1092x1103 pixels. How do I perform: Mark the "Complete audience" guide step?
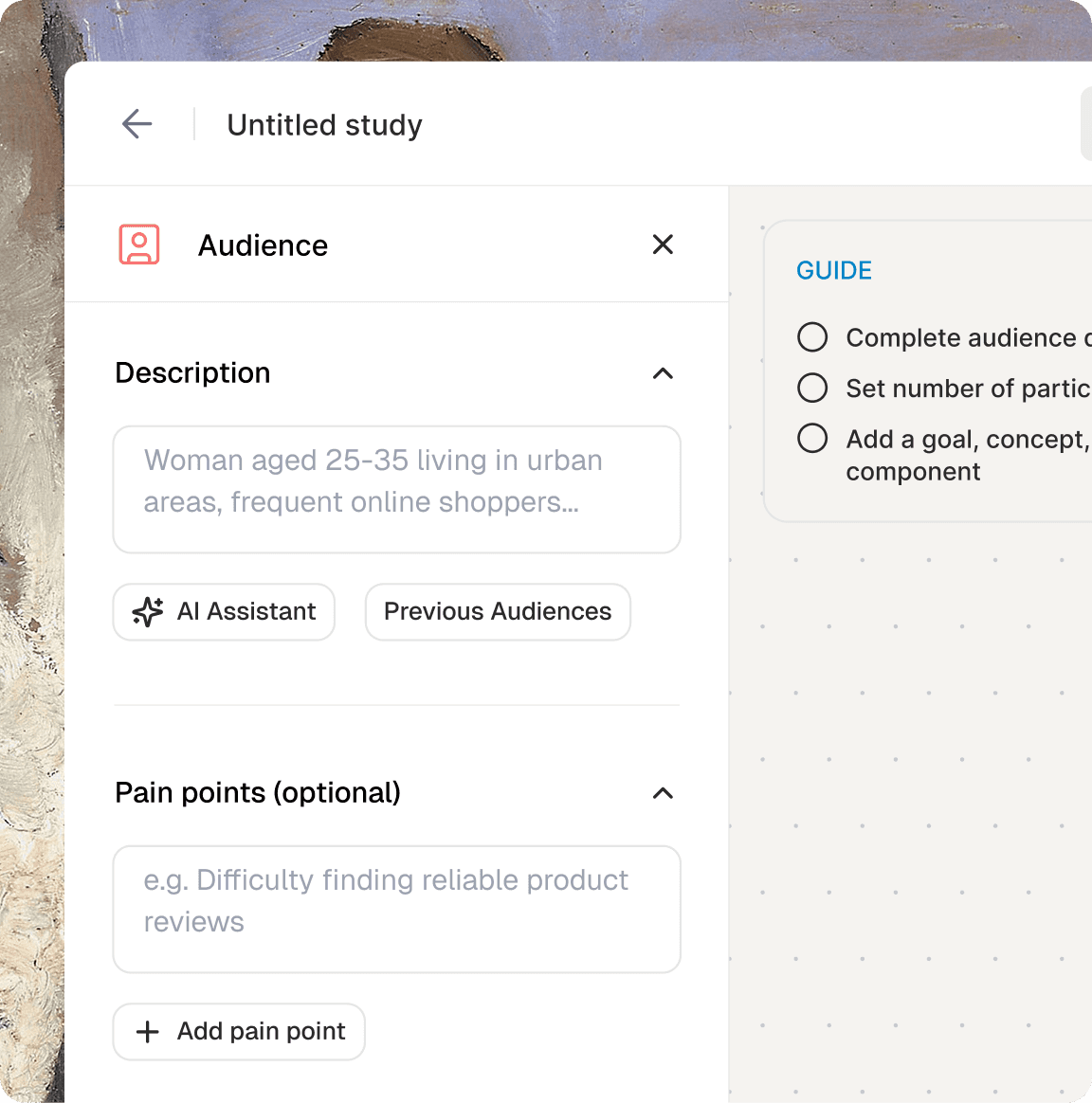click(x=812, y=336)
